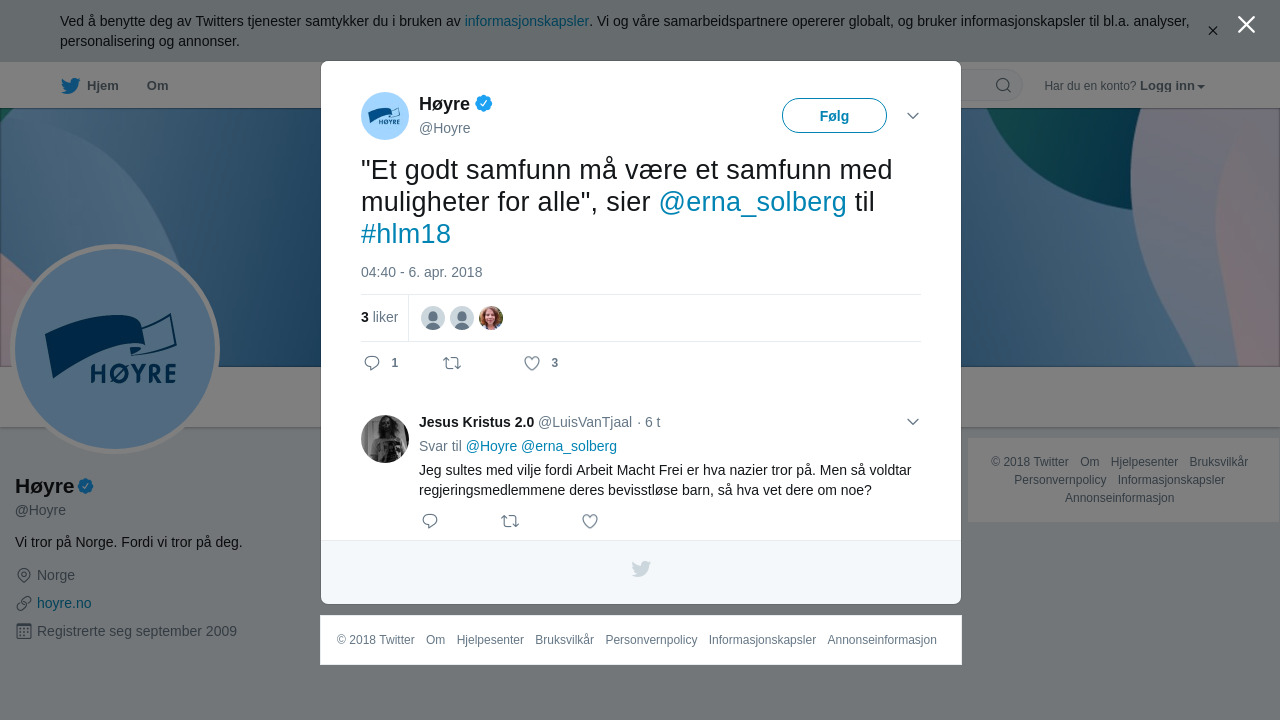1280x720 pixels.
Task: Open the Logg inn dropdown
Action: click(1172, 86)
